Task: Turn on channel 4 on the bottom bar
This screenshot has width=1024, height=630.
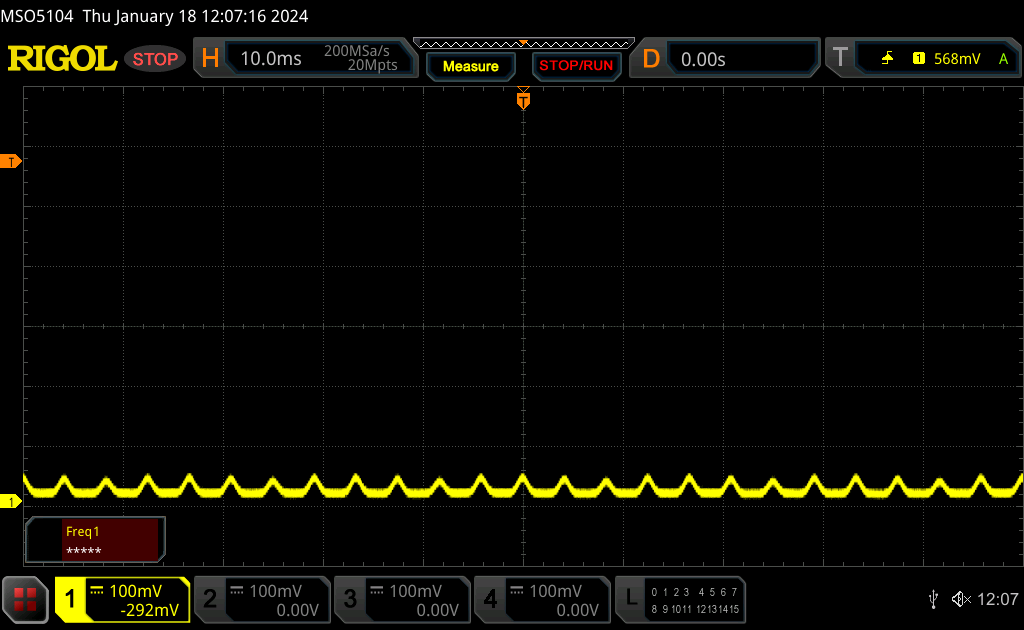Action: point(541,599)
